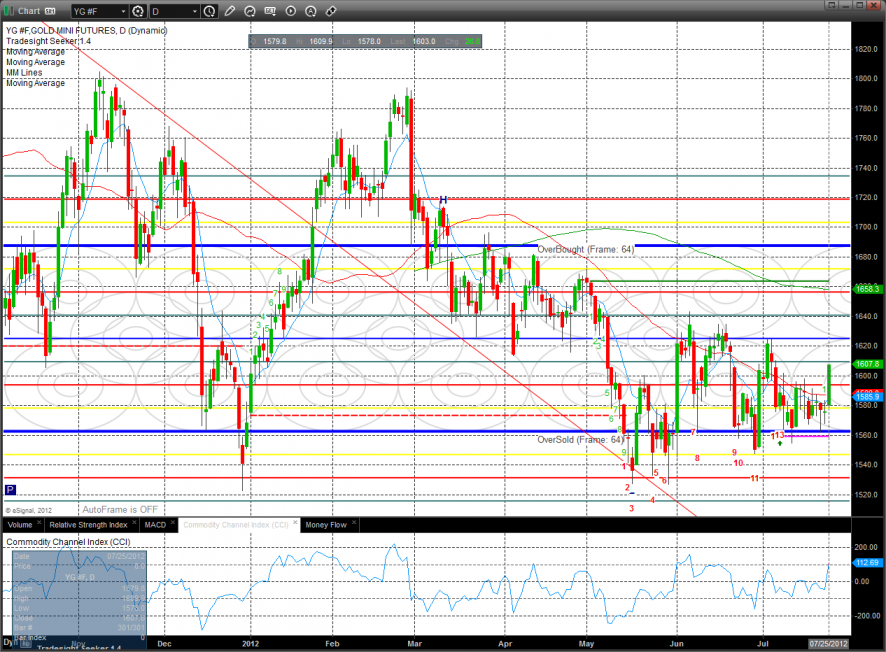Viewport: 886px width, 652px height.
Task: Select the MACD tab
Action: 155,524
